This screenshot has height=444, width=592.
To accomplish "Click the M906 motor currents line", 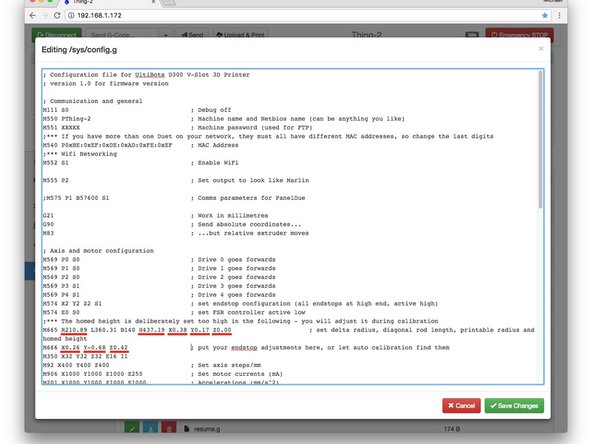I will 163,374.
